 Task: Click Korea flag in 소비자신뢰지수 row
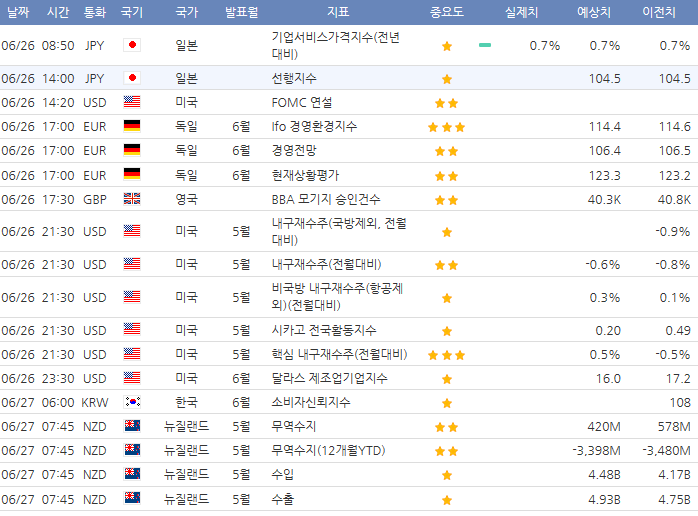point(132,402)
